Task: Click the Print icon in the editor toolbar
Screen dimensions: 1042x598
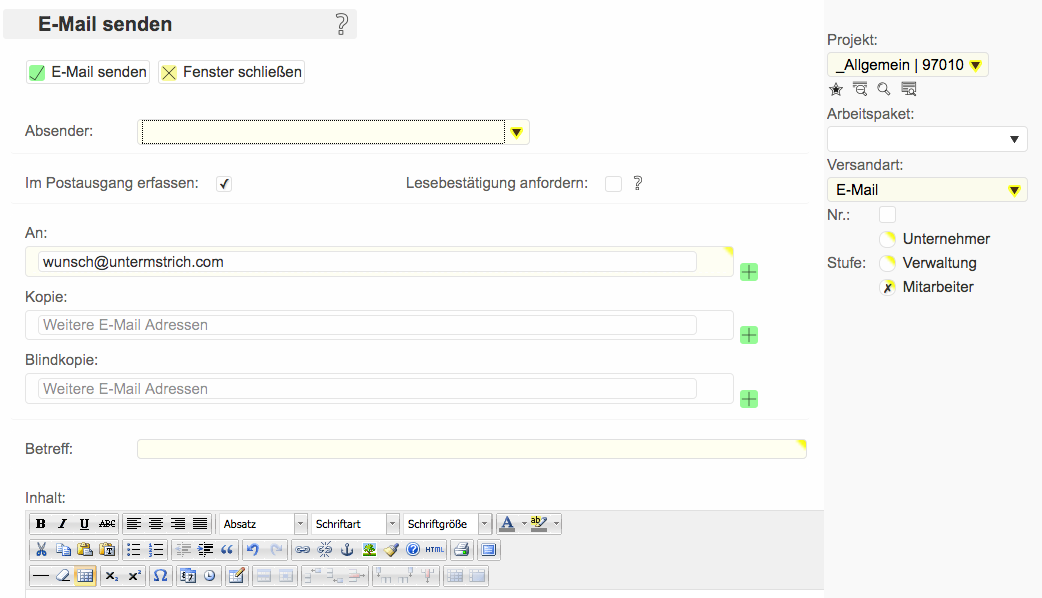Action: click(x=461, y=549)
